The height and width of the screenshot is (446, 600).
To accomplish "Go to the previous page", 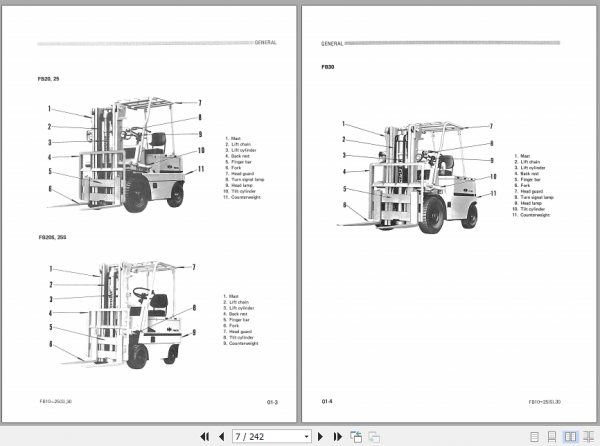I will point(222,436).
